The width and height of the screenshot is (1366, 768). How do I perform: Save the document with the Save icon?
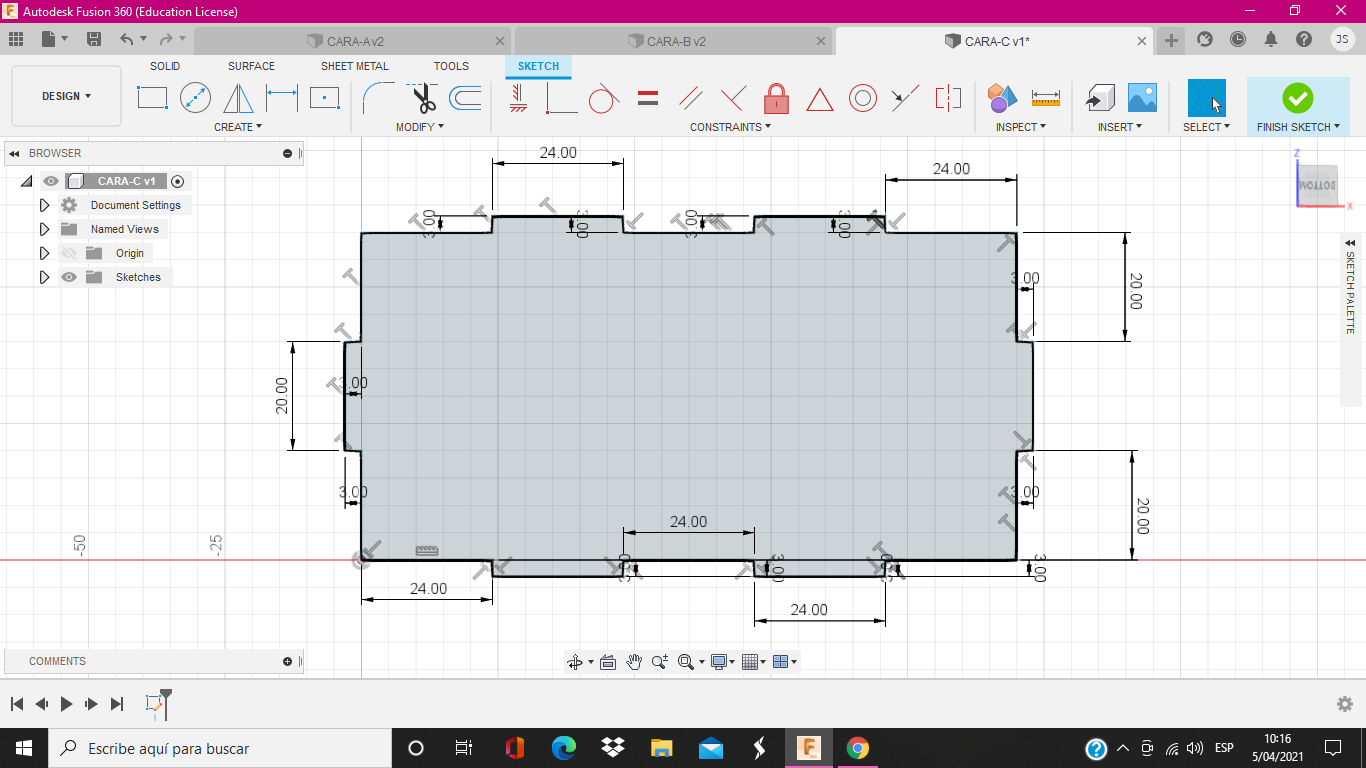[x=94, y=39]
